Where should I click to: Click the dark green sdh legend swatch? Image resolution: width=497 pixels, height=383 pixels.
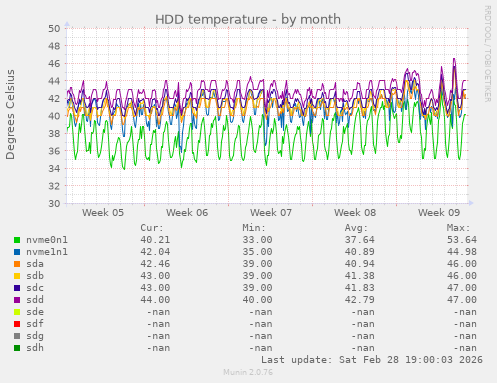[x=17, y=348]
